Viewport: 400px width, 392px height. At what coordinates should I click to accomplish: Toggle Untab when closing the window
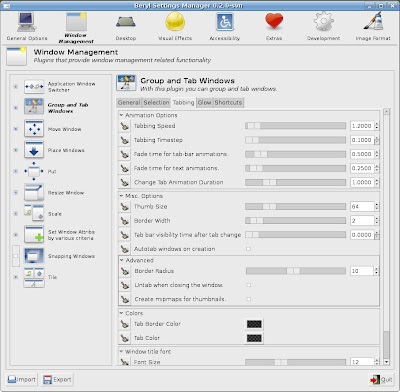click(248, 285)
